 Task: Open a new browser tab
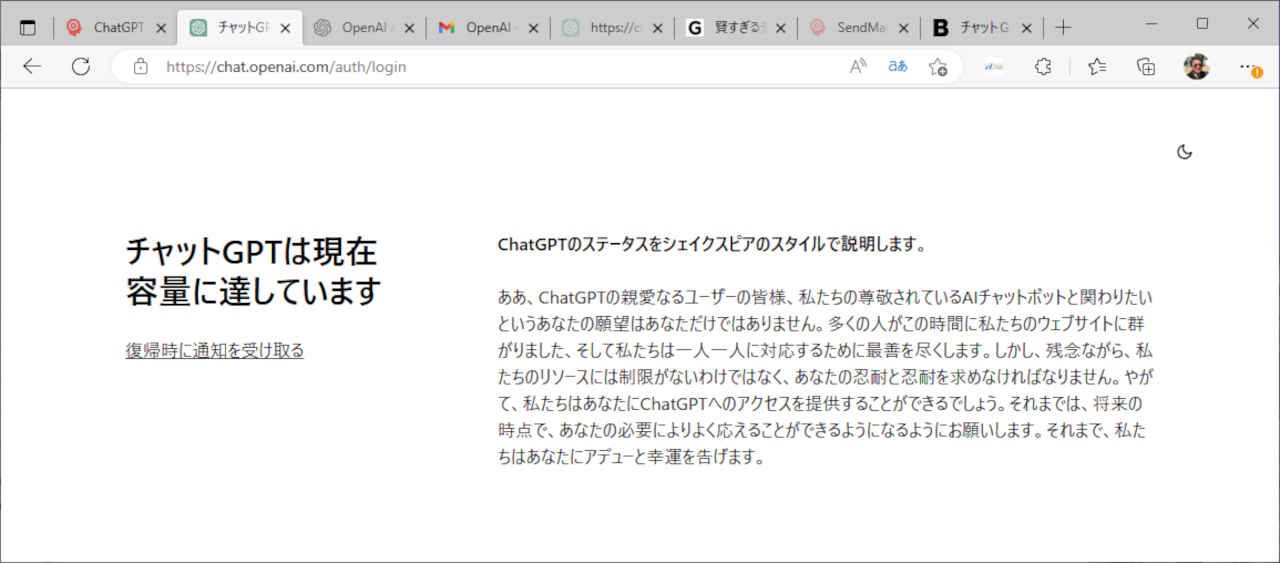point(1063,28)
